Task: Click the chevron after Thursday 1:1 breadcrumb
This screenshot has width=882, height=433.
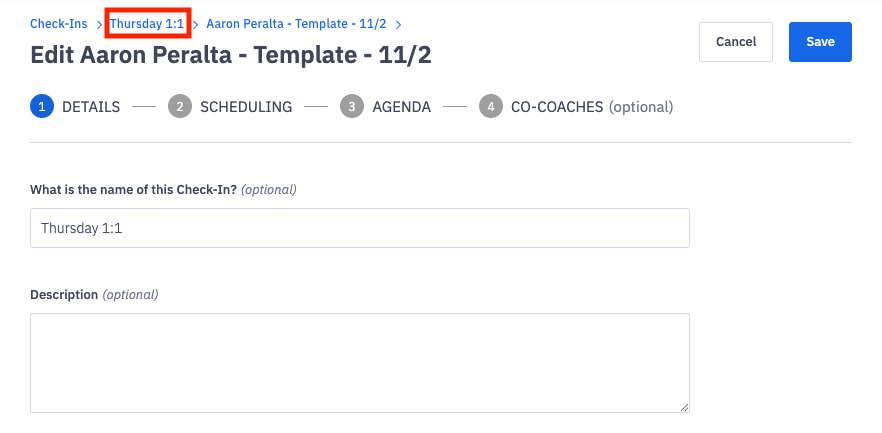Action: click(x=196, y=24)
